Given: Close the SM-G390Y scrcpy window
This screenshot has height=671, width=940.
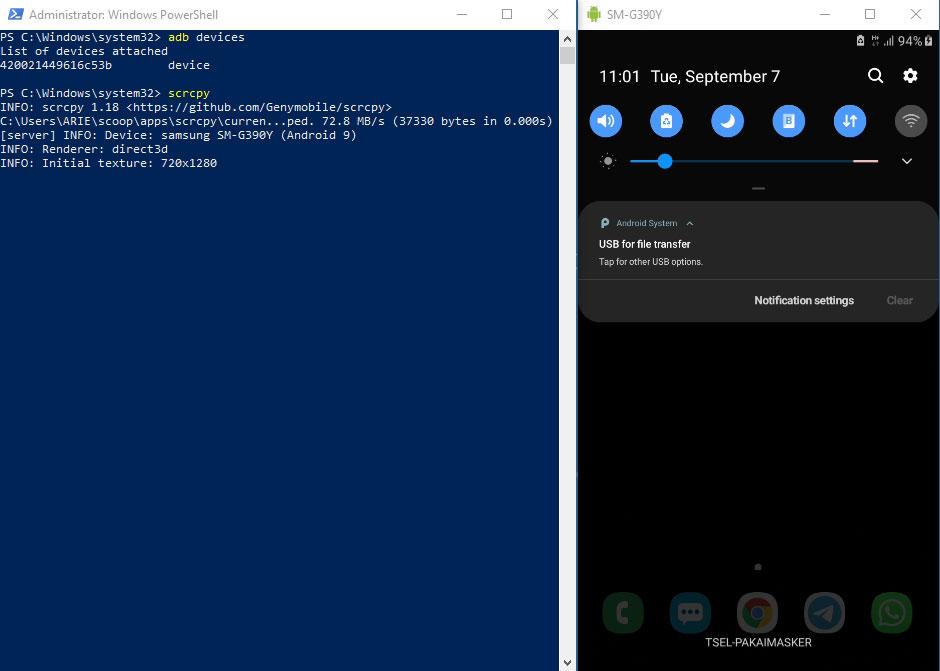Looking at the screenshot, I should (916, 14).
